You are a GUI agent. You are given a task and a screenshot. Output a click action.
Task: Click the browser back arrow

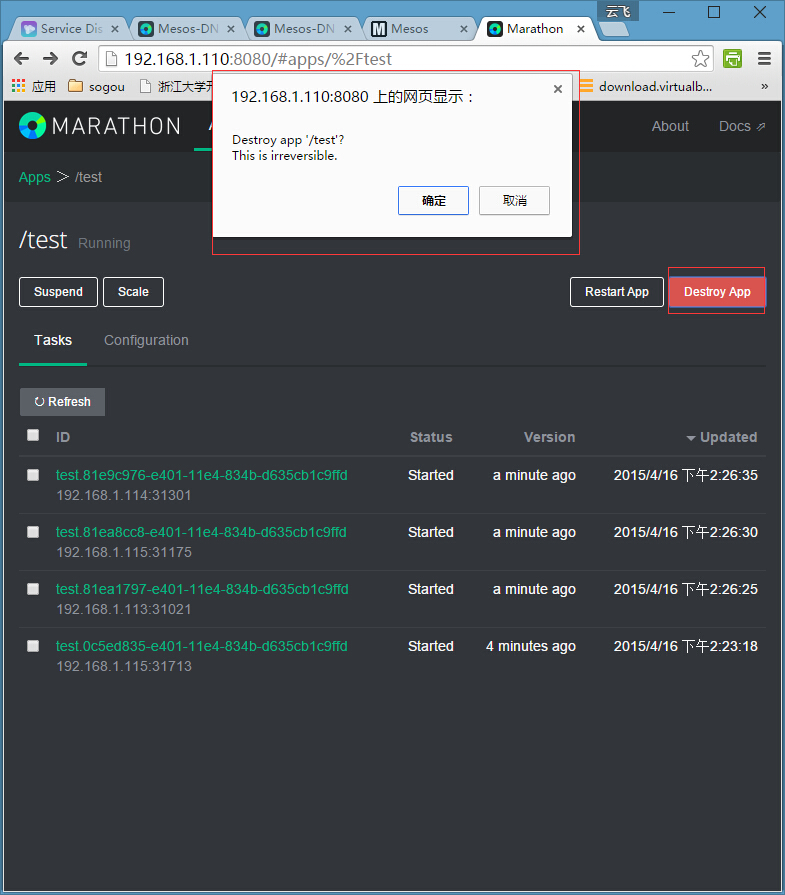[x=21, y=58]
